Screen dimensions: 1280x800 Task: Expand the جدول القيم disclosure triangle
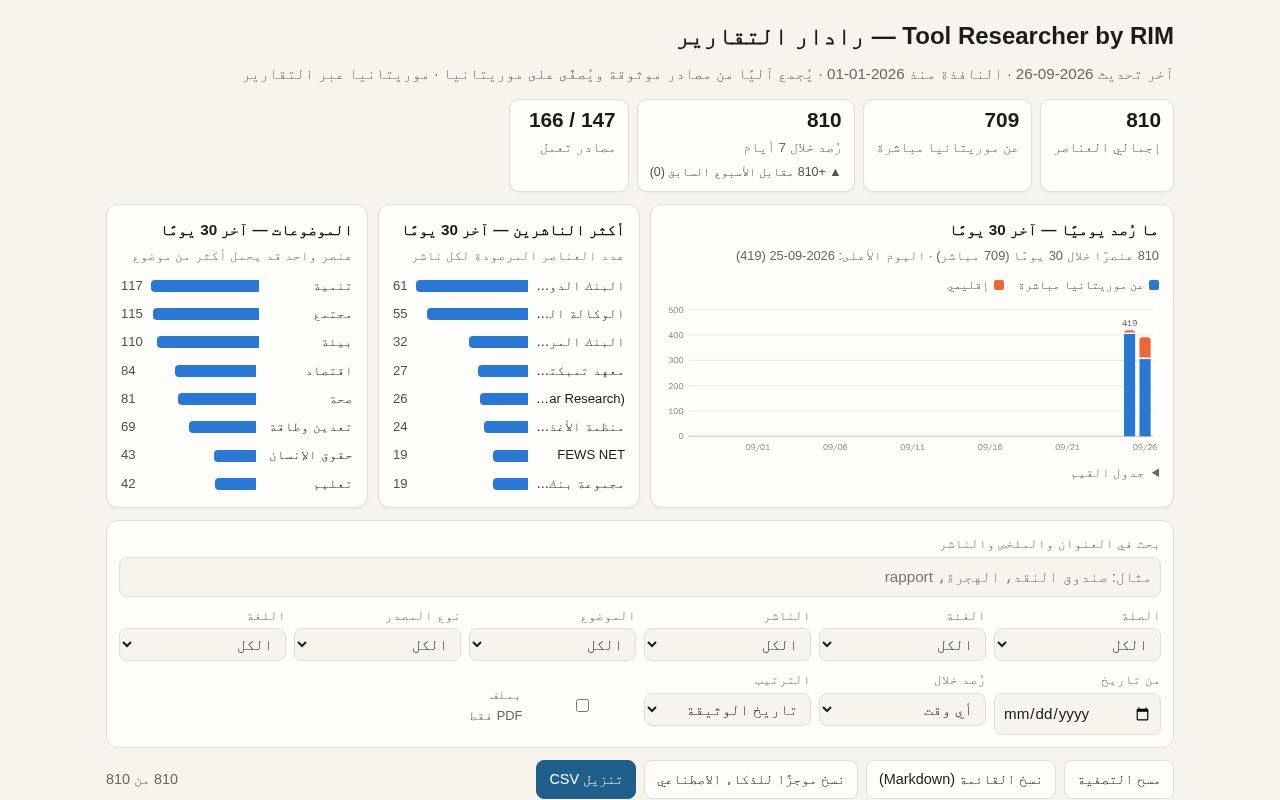(x=1155, y=473)
